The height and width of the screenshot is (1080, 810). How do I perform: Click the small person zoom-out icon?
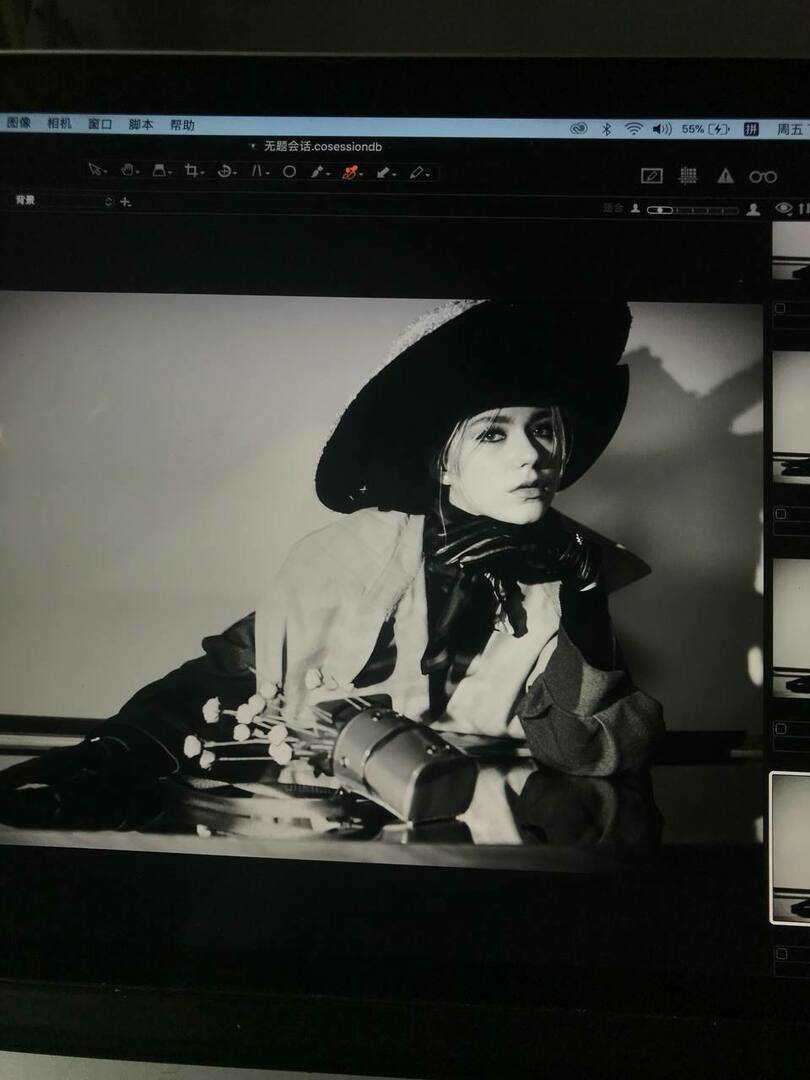635,208
